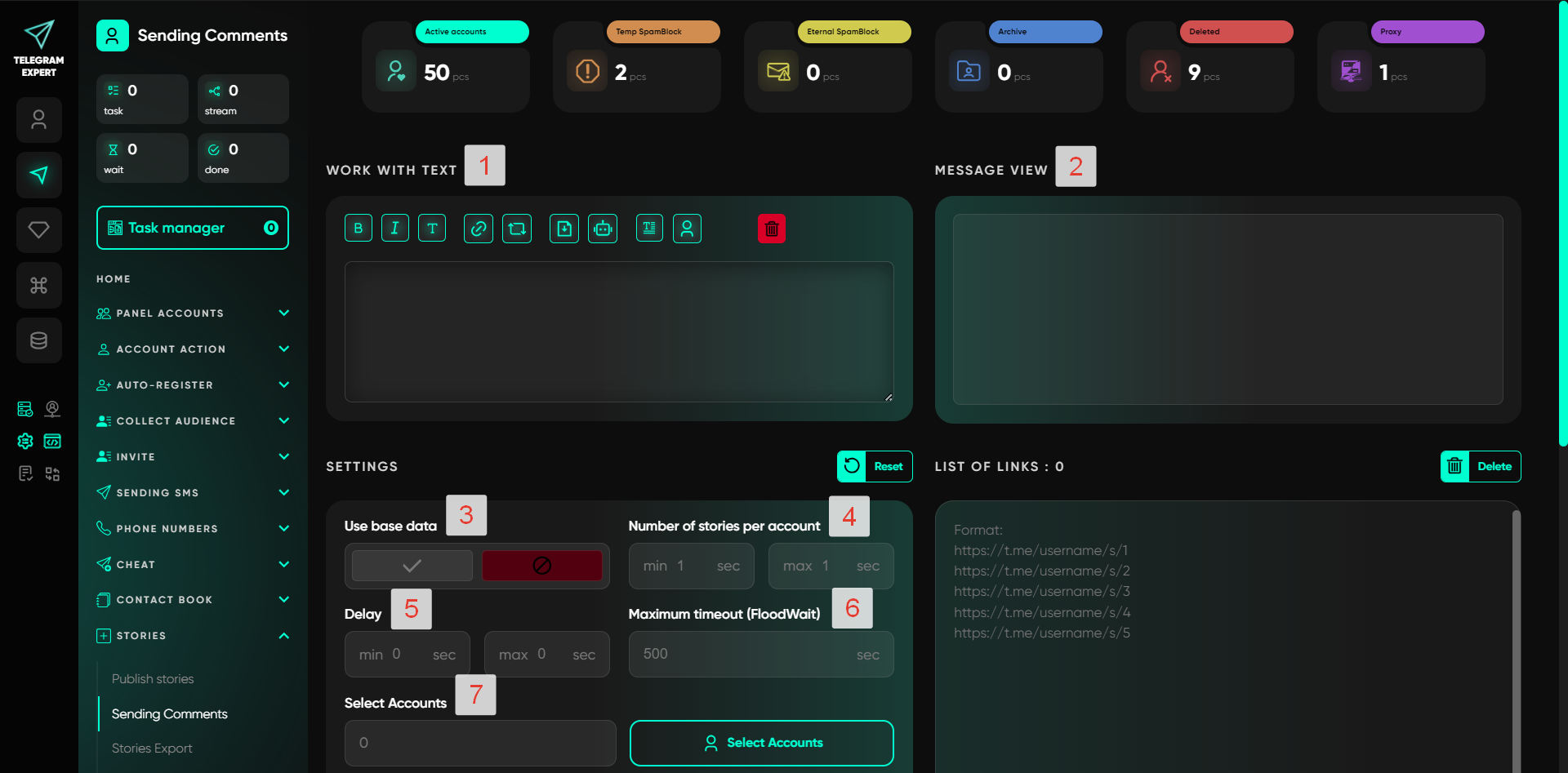Reset the settings
Screen dimensions: 1568x773
coord(875,467)
